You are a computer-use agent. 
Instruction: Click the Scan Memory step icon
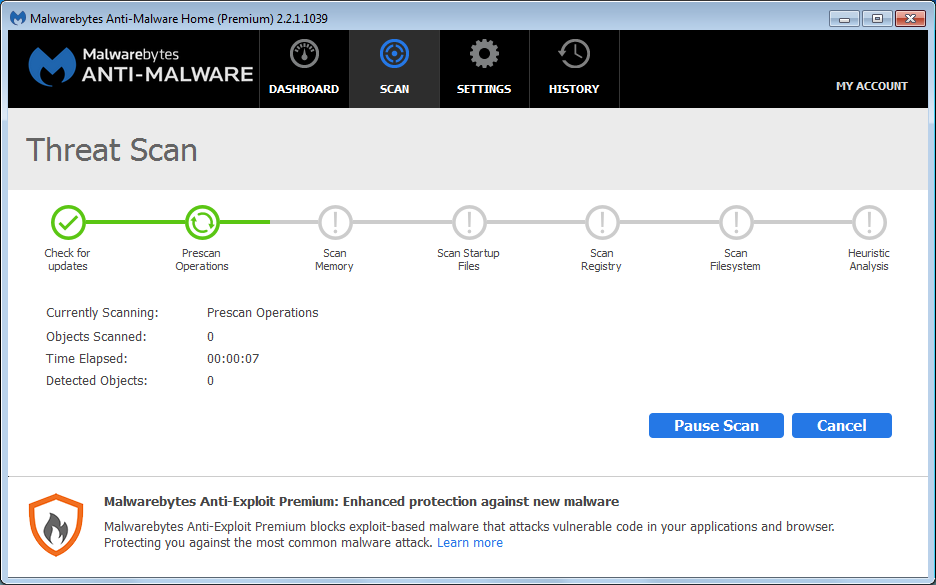coord(335,223)
